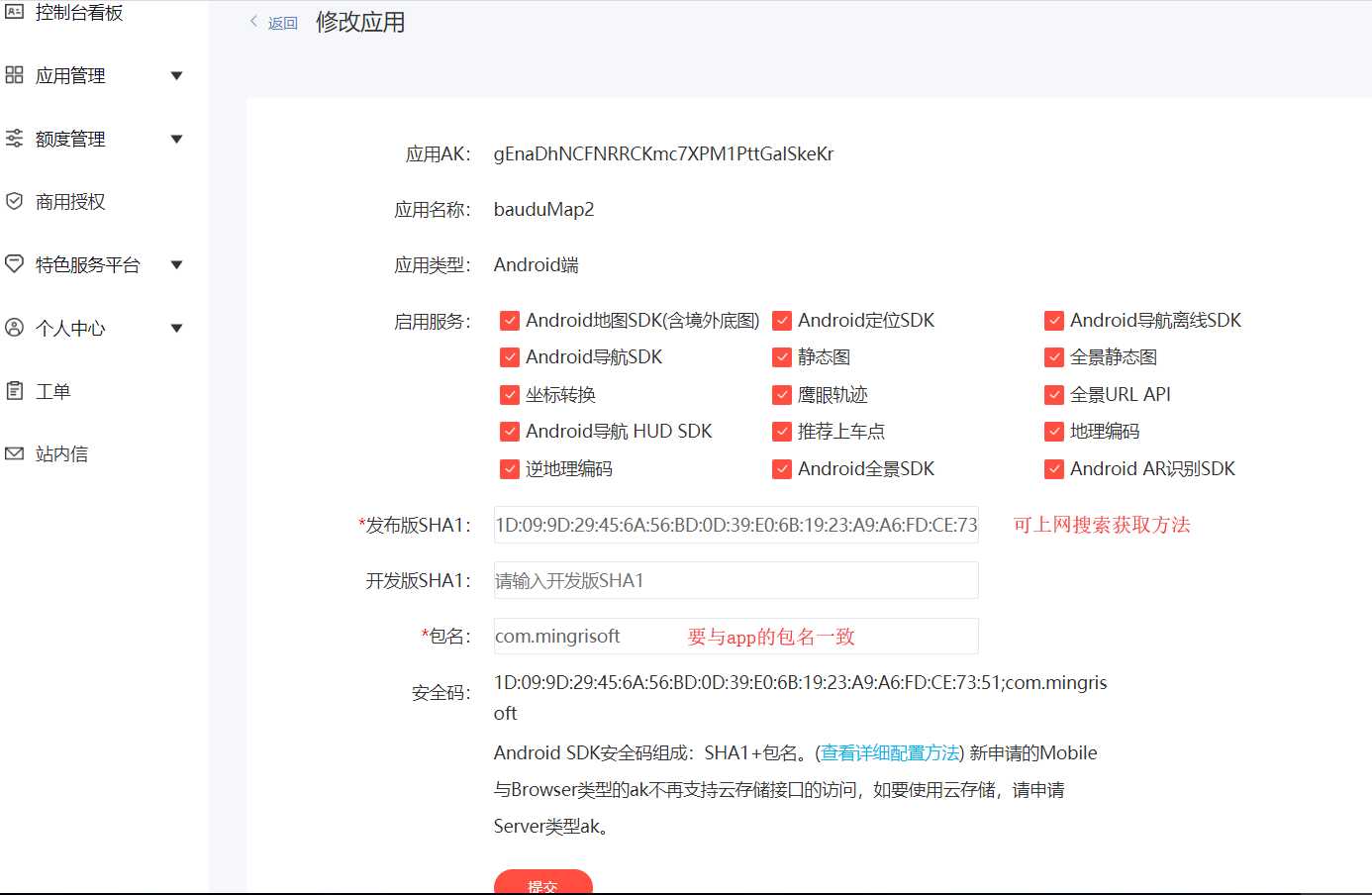Click the red 提交 submit button
The height and width of the screenshot is (895, 1372).
[x=543, y=882]
